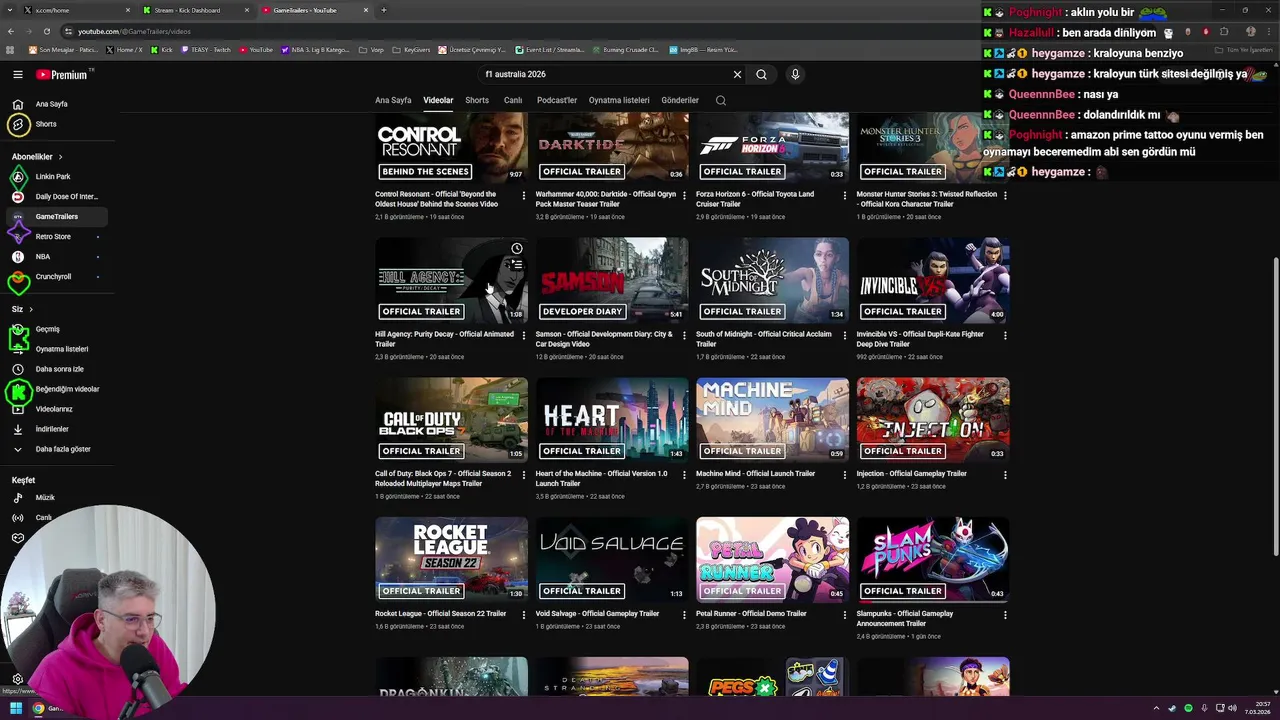
Task: Open Daha sonra izle list
Action: [59, 369]
